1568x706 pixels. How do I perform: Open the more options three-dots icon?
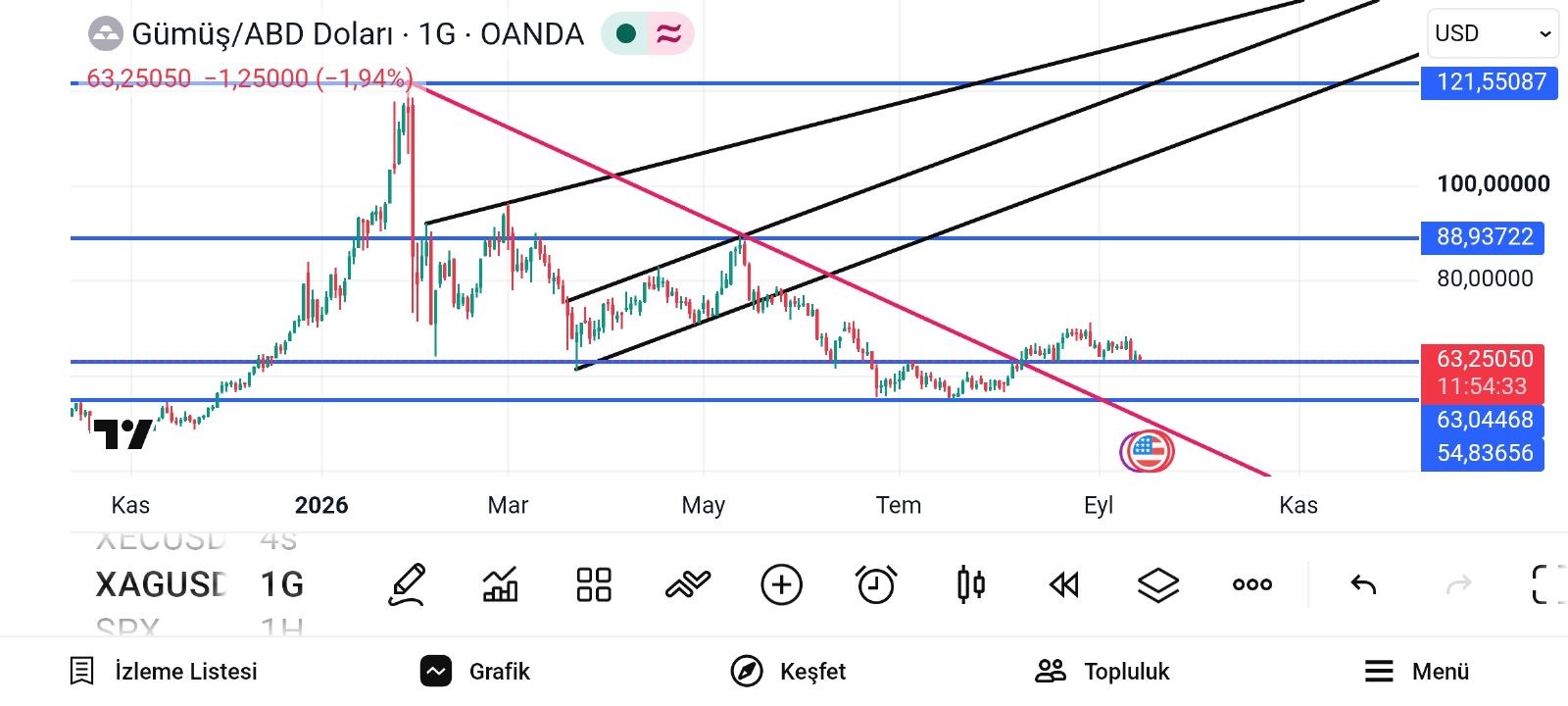pos(1252,584)
